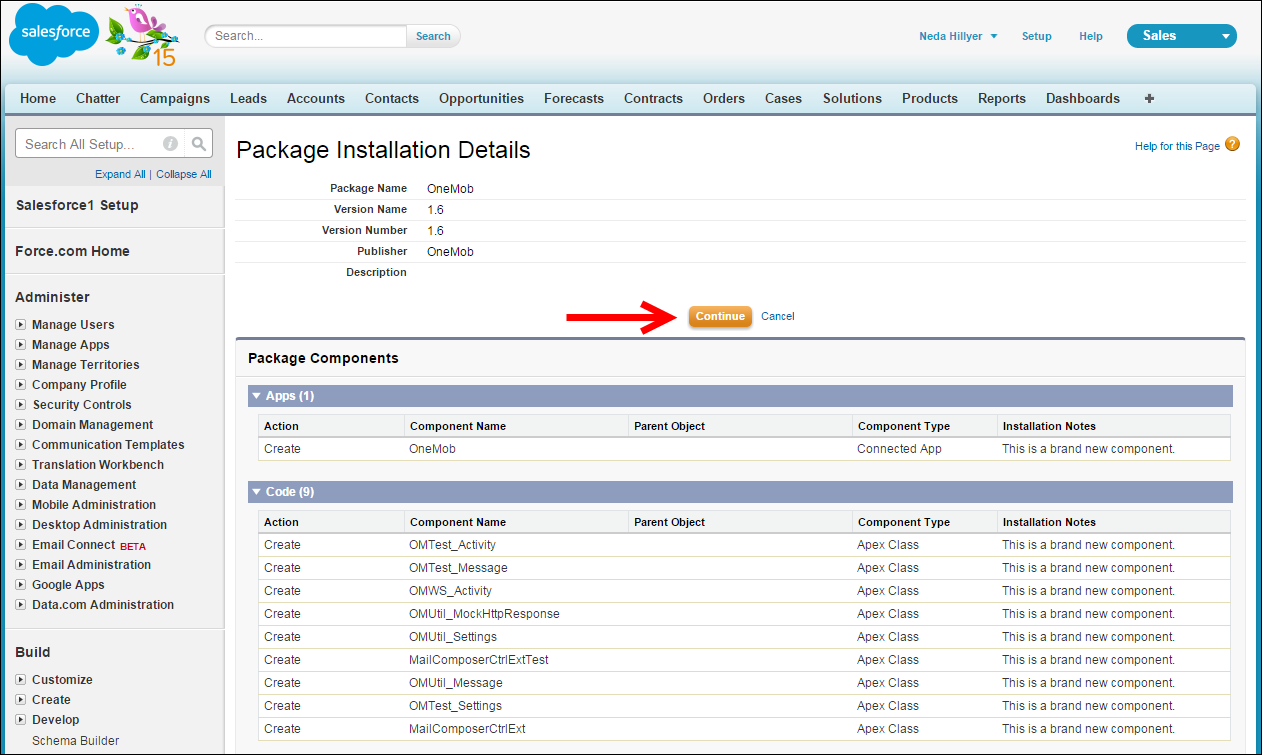Click the help question mark icon
Image resolution: width=1262 pixels, height=755 pixels.
(x=1232, y=144)
